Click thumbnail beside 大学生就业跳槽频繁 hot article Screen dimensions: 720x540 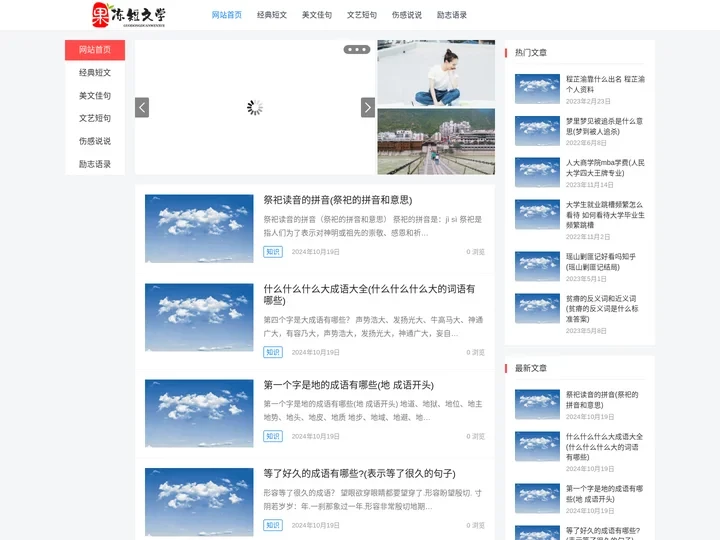click(x=537, y=214)
